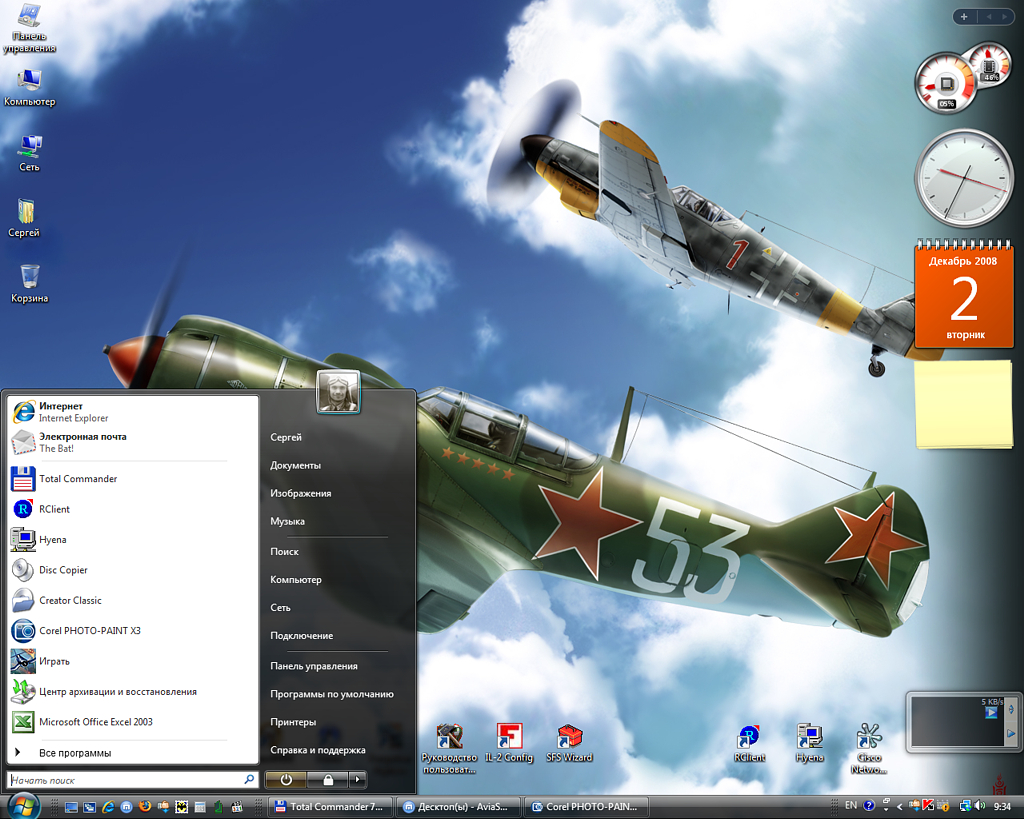Click Show Desktop quick launch icon

pyautogui.click(x=71, y=807)
